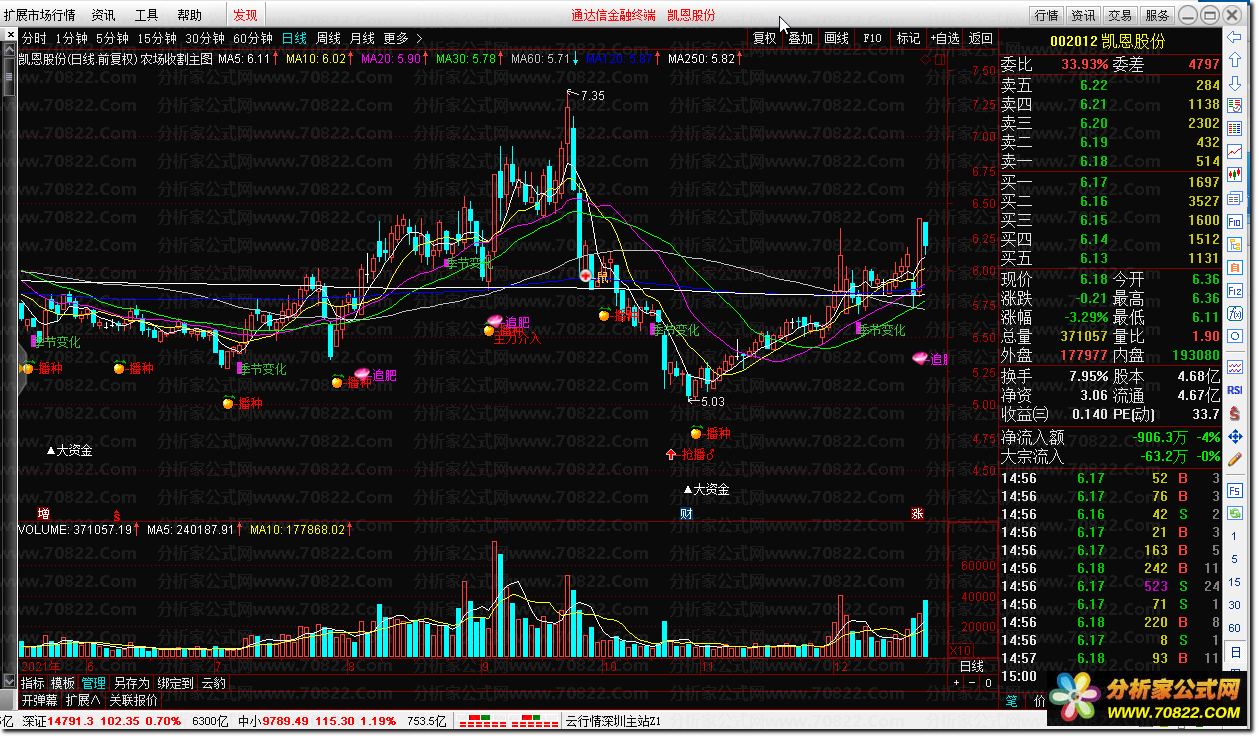Select the '发现' menu item
This screenshot has height=737, width=1259.
(x=245, y=15)
